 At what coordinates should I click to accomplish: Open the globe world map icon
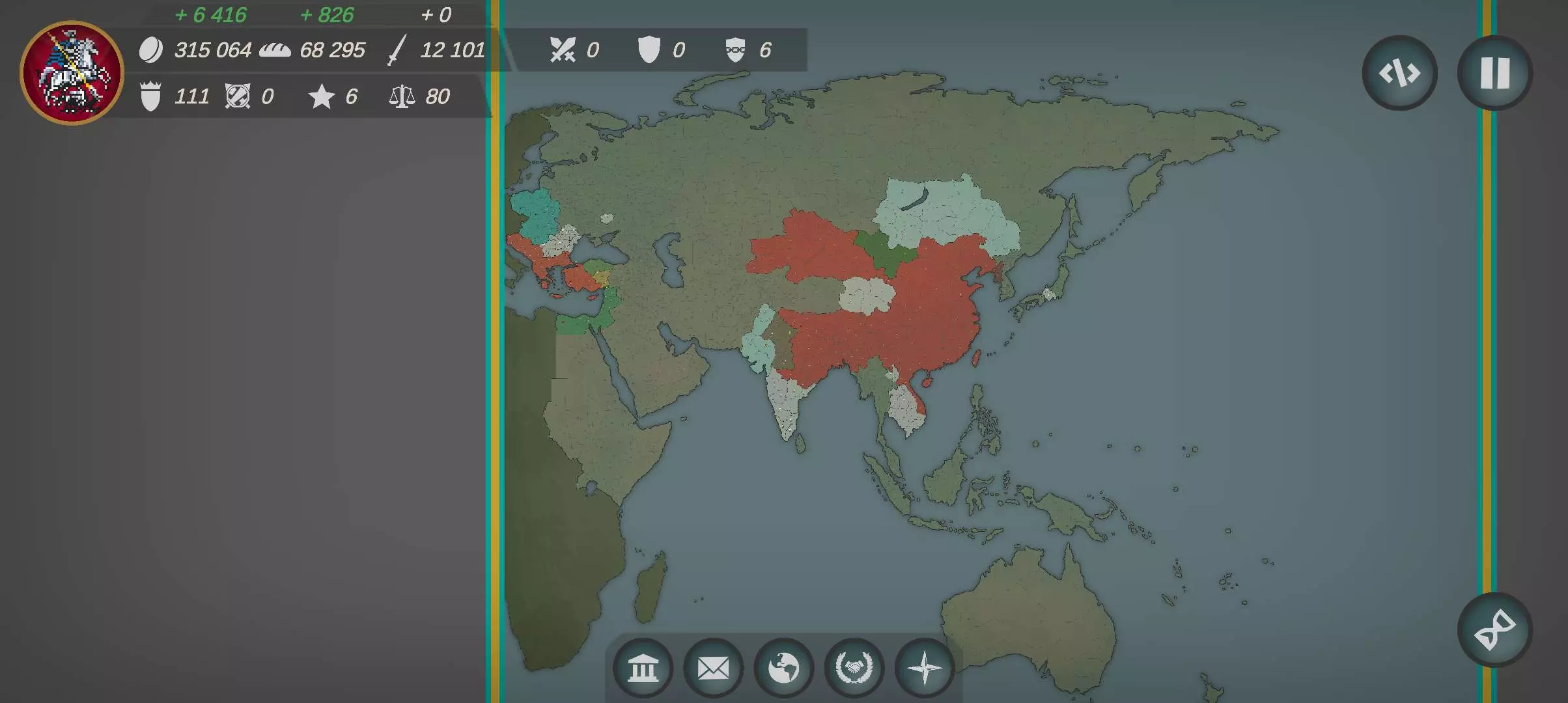[x=783, y=668]
